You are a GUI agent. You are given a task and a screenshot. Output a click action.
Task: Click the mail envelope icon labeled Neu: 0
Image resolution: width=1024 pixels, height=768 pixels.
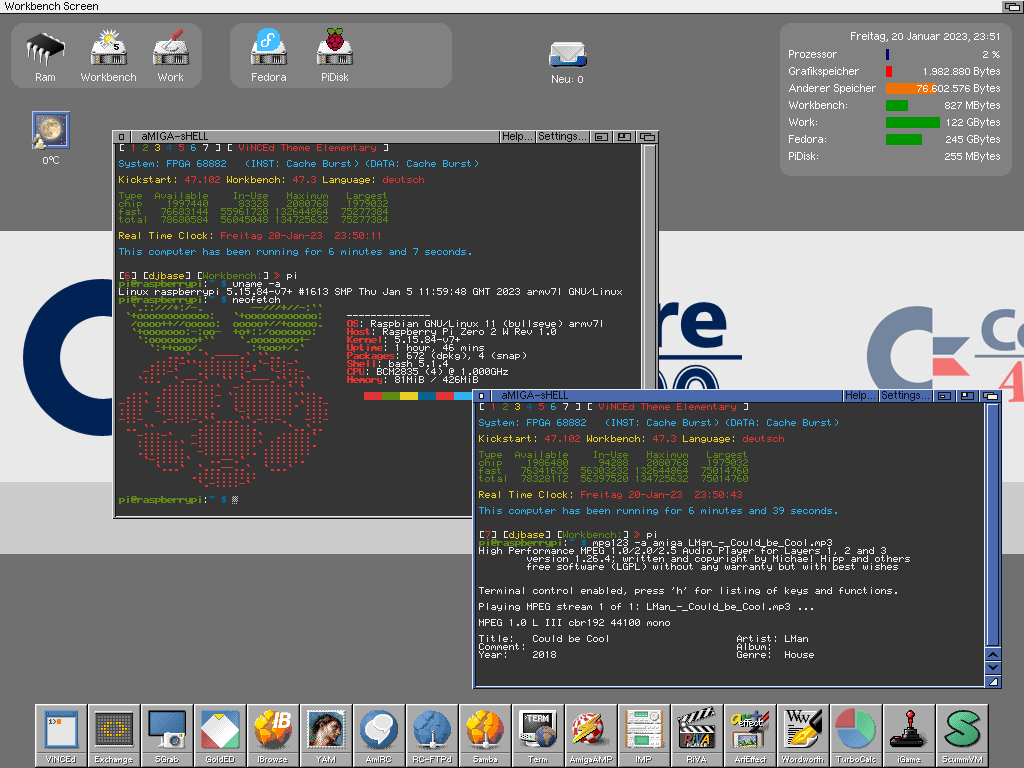[x=568, y=61]
